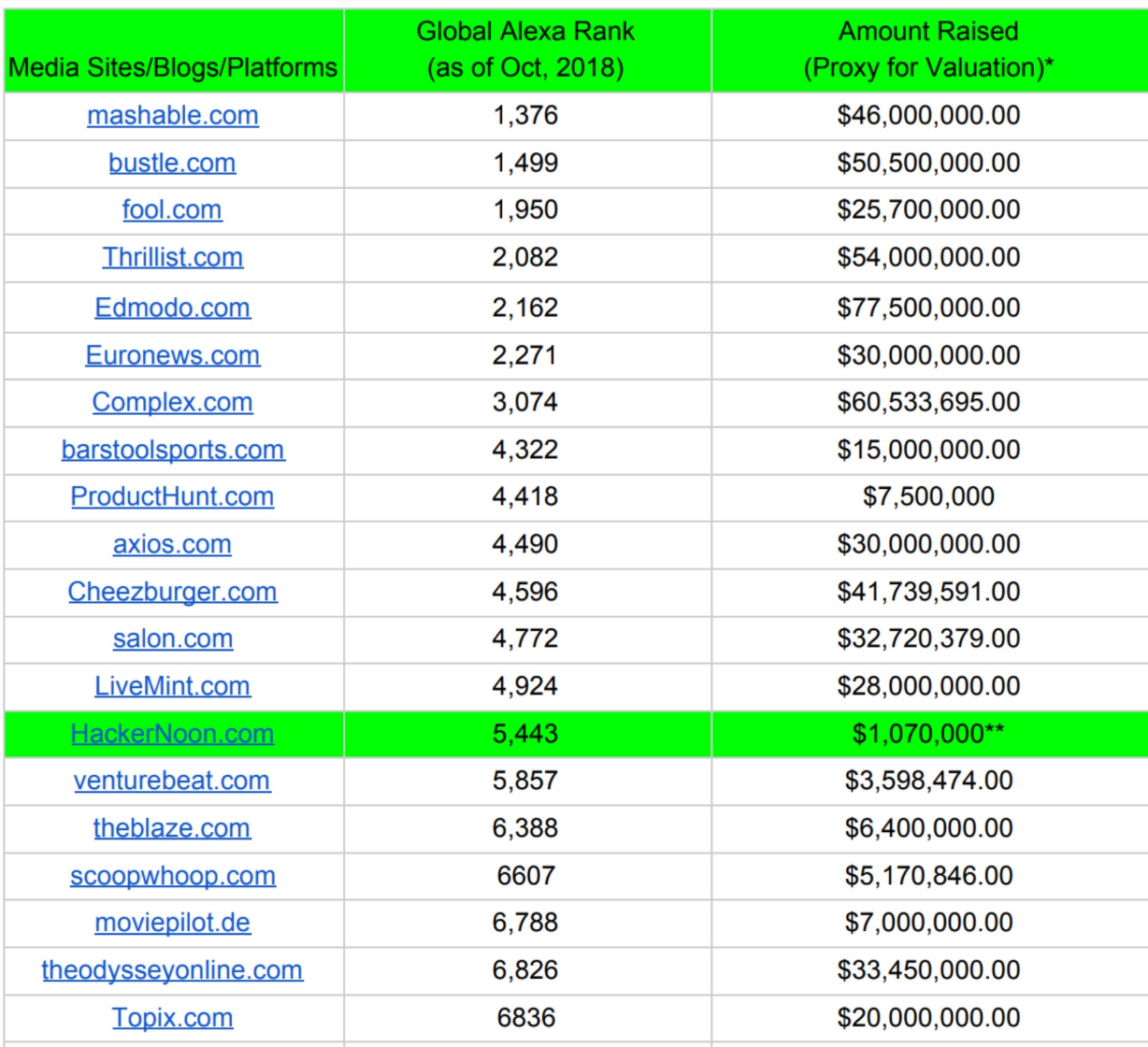
Task: Select the amount cell $60,533,695.00
Action: click(x=929, y=402)
